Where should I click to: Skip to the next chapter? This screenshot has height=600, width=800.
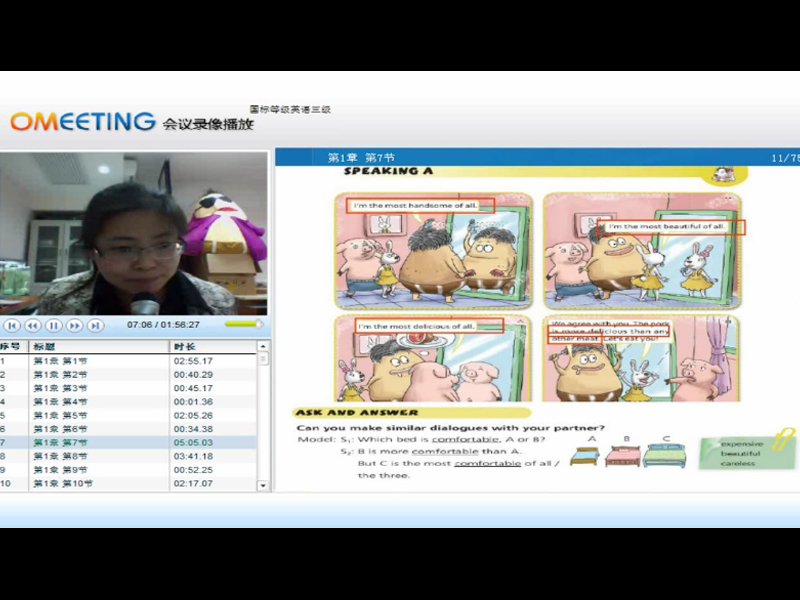[x=95, y=325]
